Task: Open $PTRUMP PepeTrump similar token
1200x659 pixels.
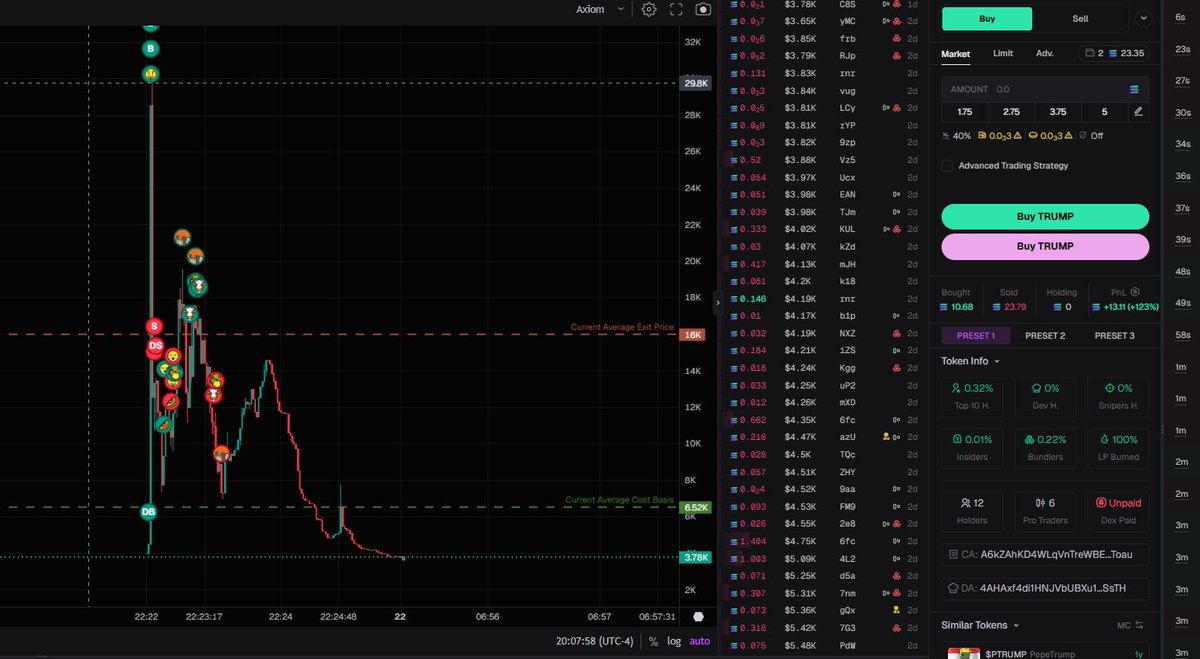Action: pyautogui.click(x=1045, y=652)
